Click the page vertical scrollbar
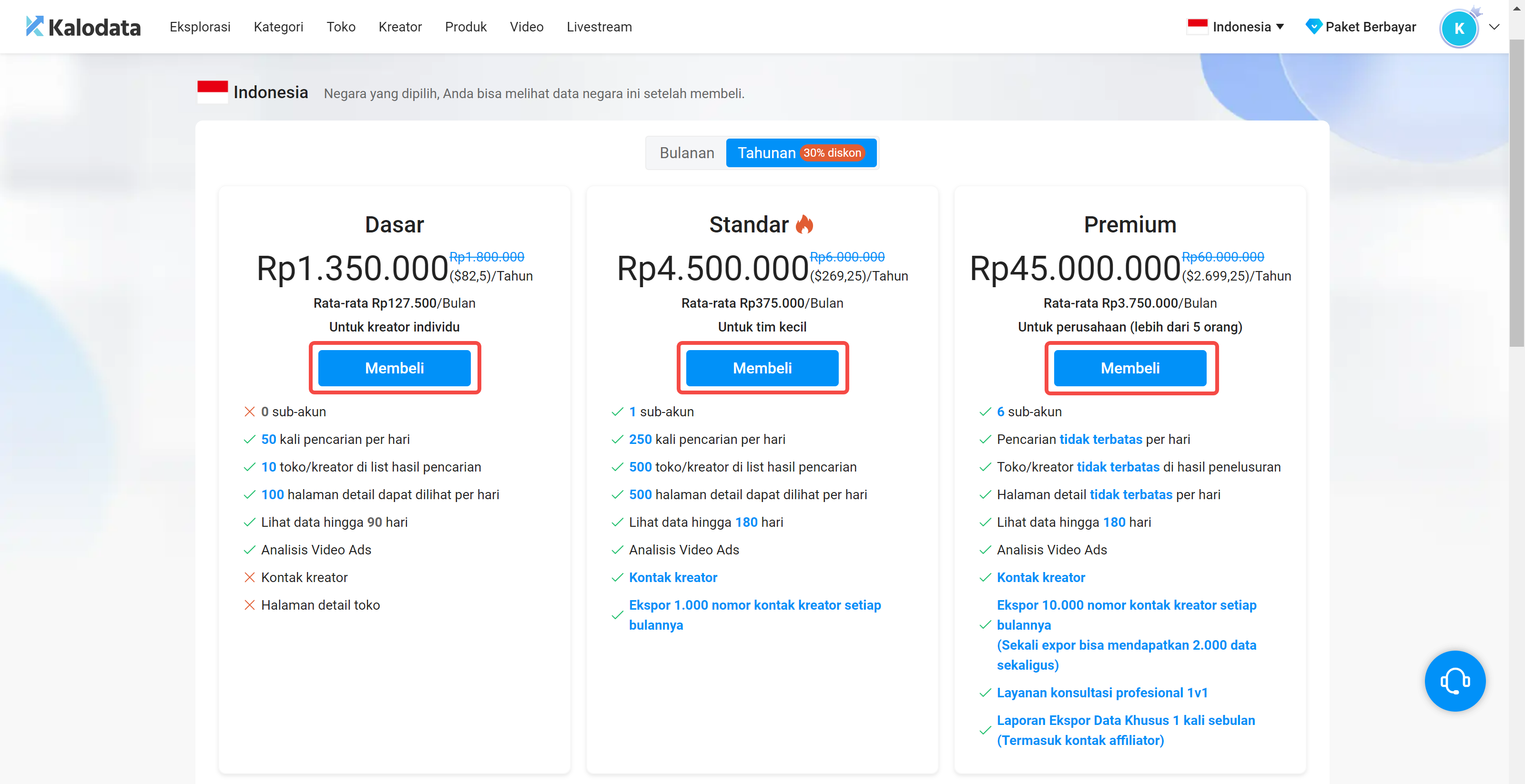This screenshot has width=1525, height=784. pyautogui.click(x=1517, y=195)
